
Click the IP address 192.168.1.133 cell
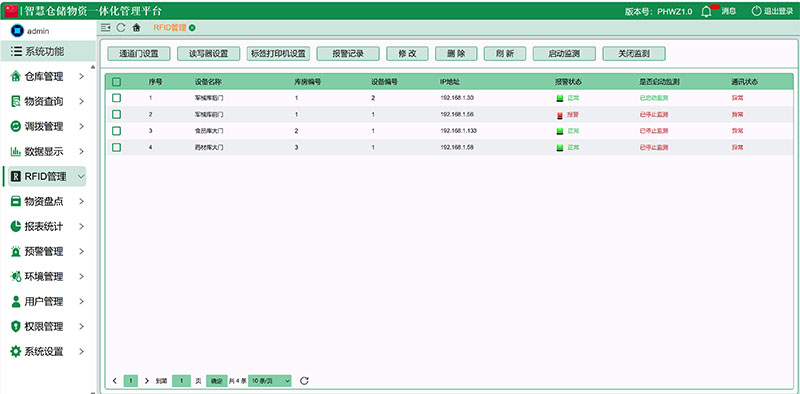click(458, 131)
